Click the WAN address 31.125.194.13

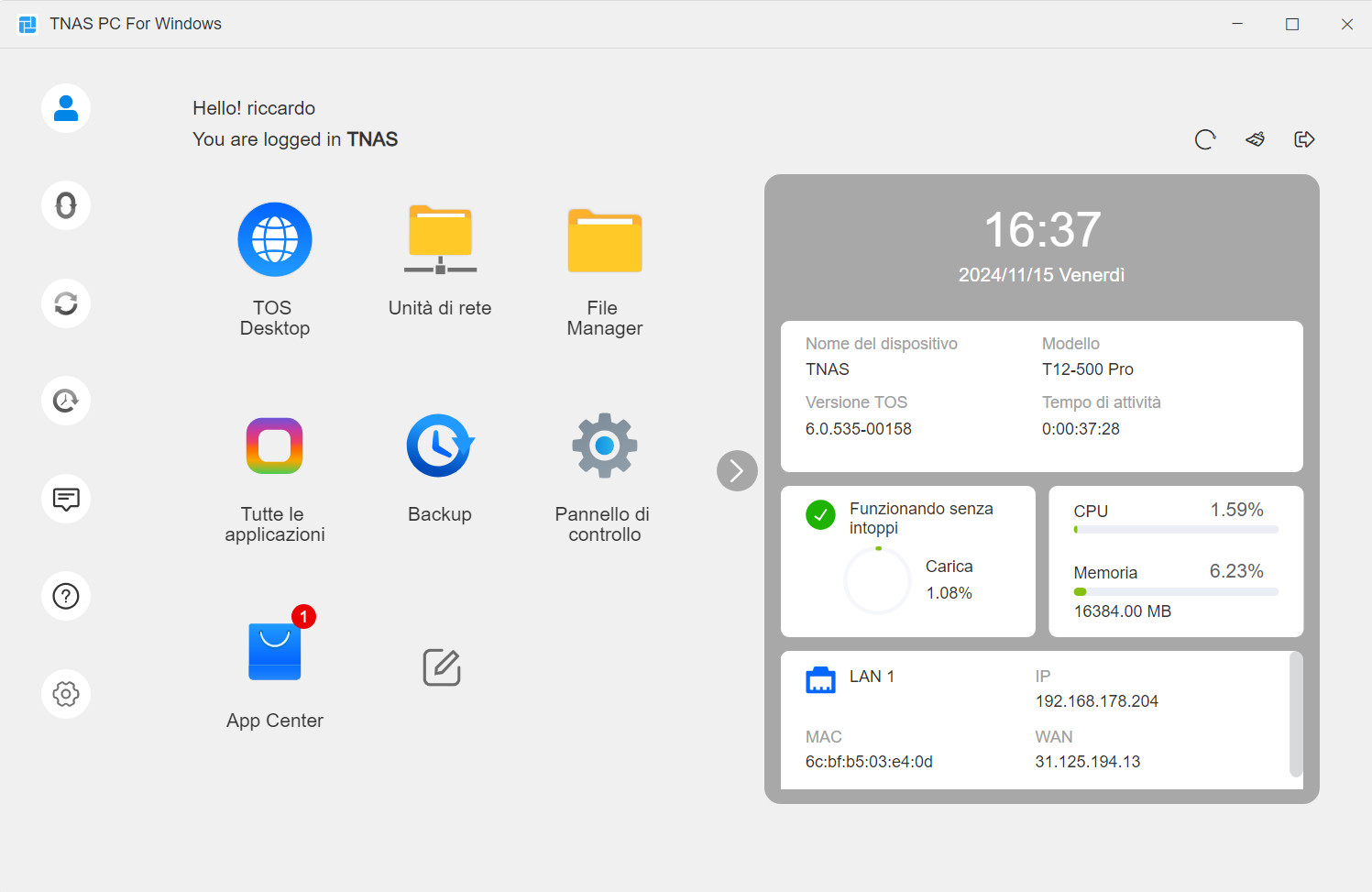click(x=1088, y=762)
